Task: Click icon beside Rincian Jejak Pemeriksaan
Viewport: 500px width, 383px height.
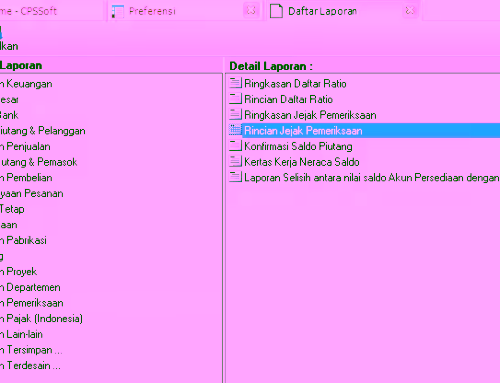Action: [x=235, y=130]
